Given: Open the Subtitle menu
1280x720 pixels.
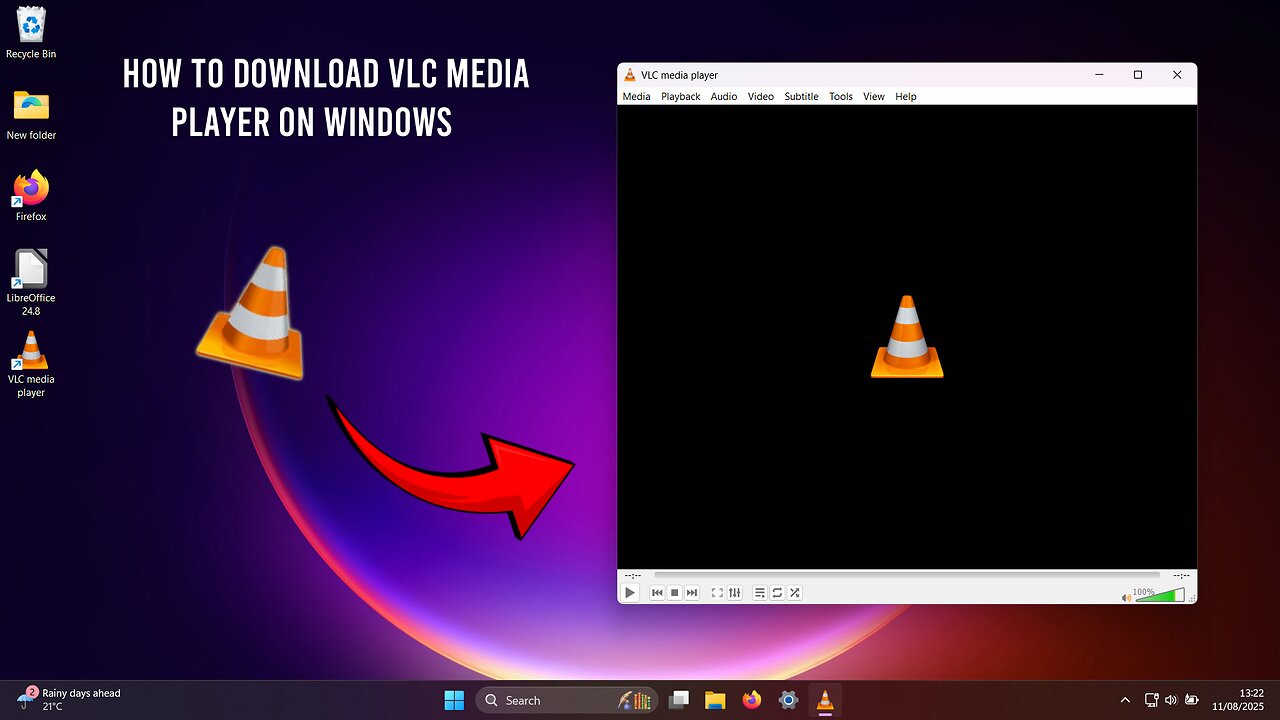Looking at the screenshot, I should click(x=801, y=97).
